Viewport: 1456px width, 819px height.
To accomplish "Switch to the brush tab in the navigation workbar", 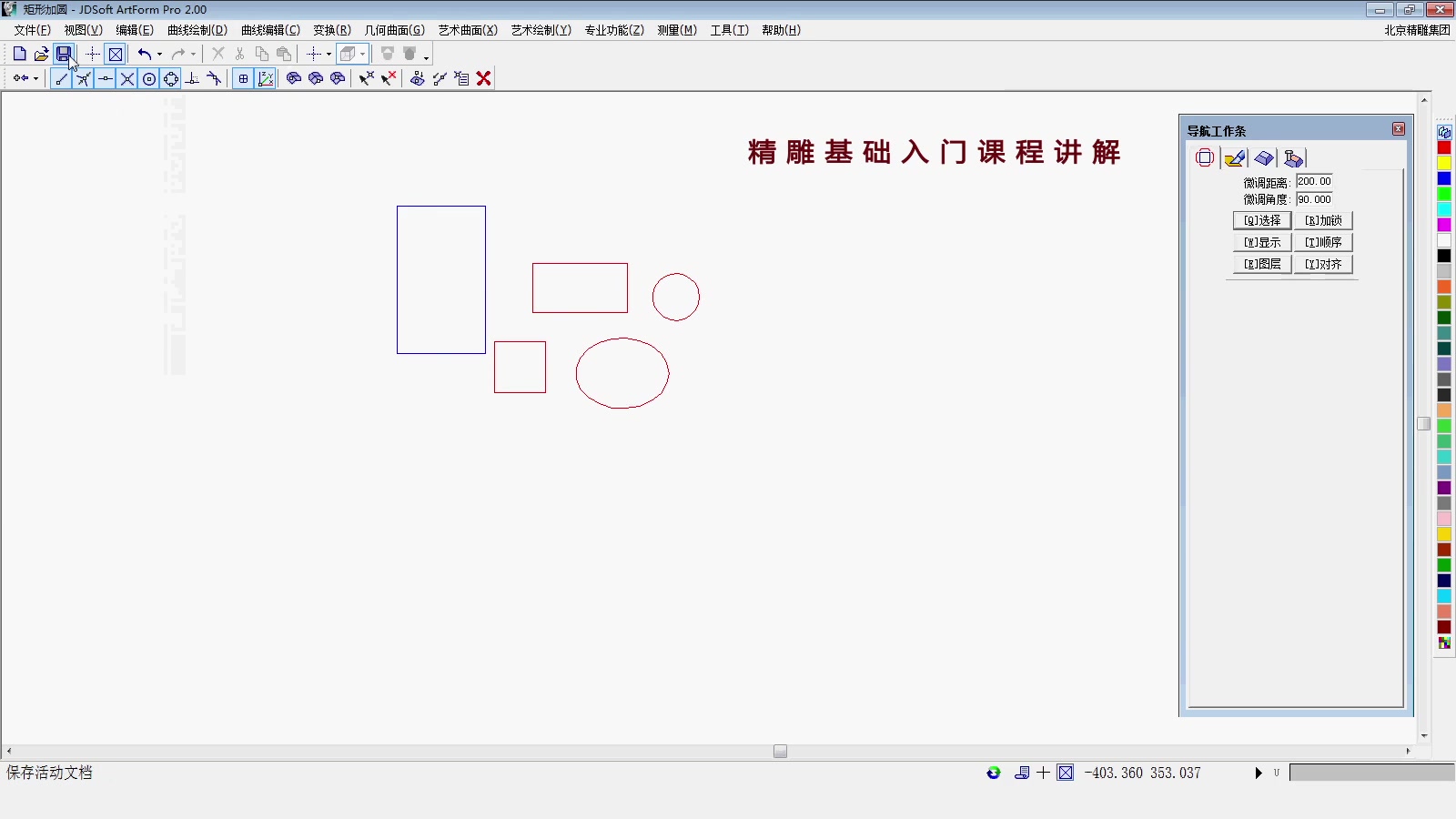I will tap(1235, 157).
